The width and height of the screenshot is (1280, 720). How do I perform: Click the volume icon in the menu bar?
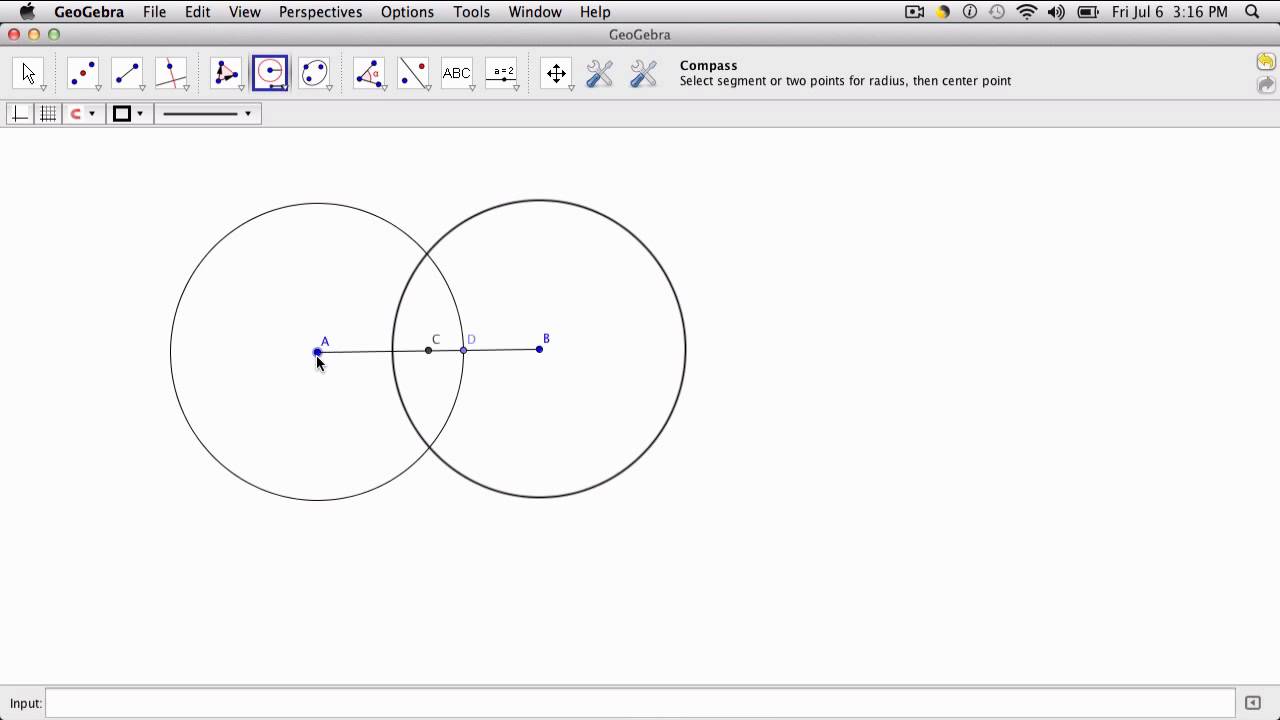(x=1056, y=12)
